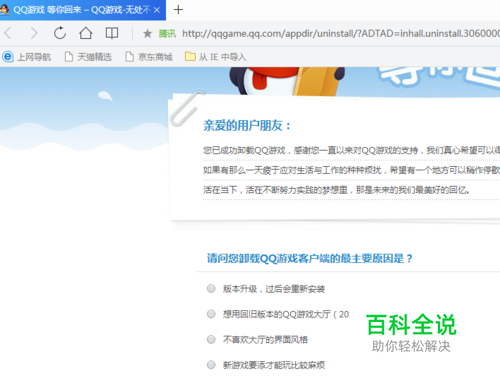This screenshot has height=385, width=500.
Task: Reload the page with the refresh icon
Action: coord(60,33)
